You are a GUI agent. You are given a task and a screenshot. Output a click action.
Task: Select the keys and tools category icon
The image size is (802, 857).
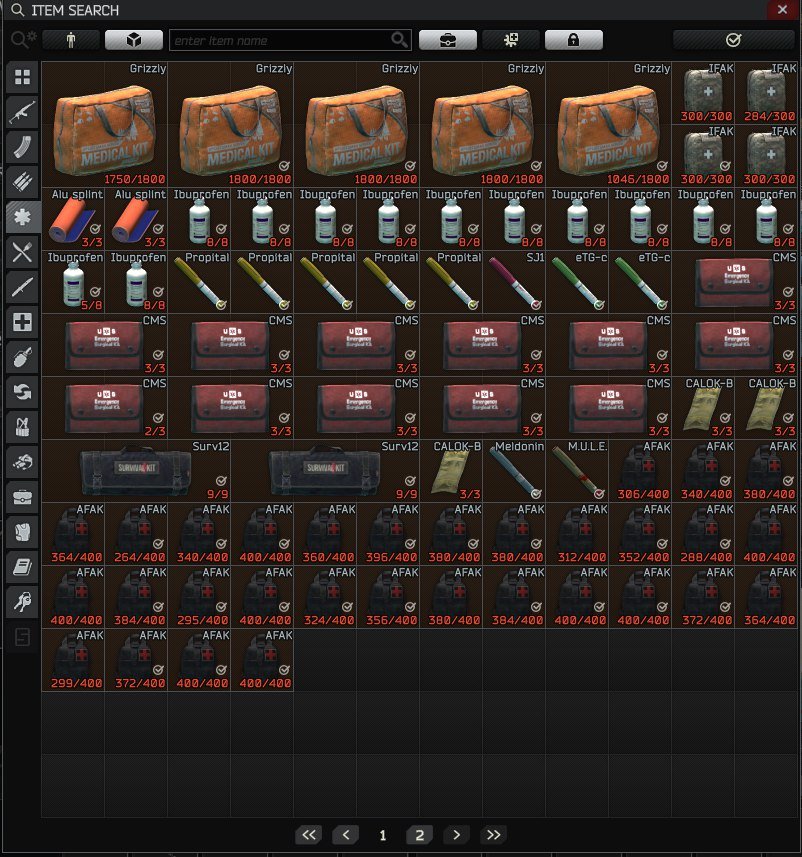[x=22, y=602]
